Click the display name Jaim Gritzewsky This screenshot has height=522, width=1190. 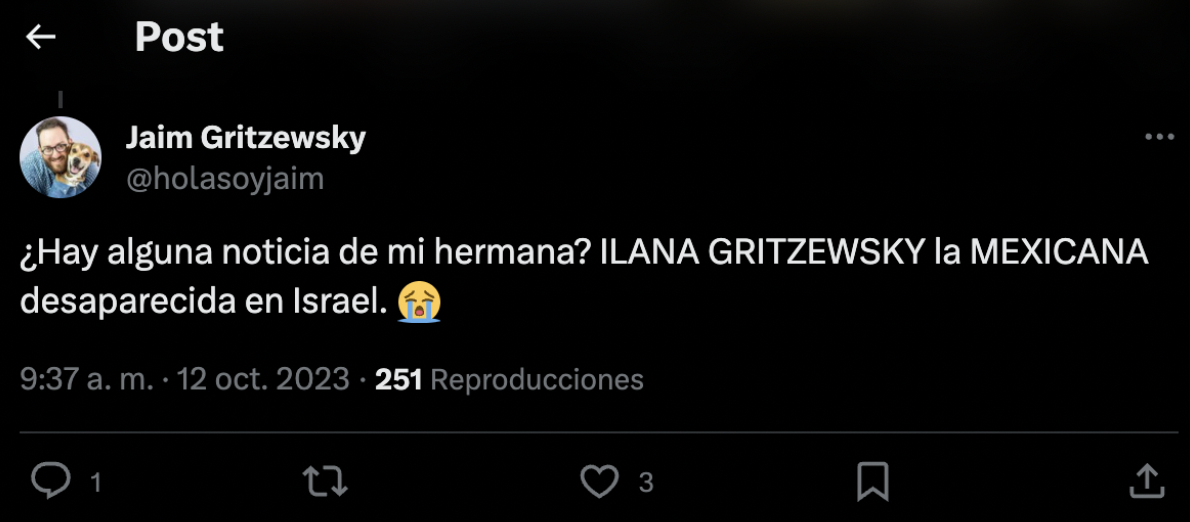click(x=245, y=138)
